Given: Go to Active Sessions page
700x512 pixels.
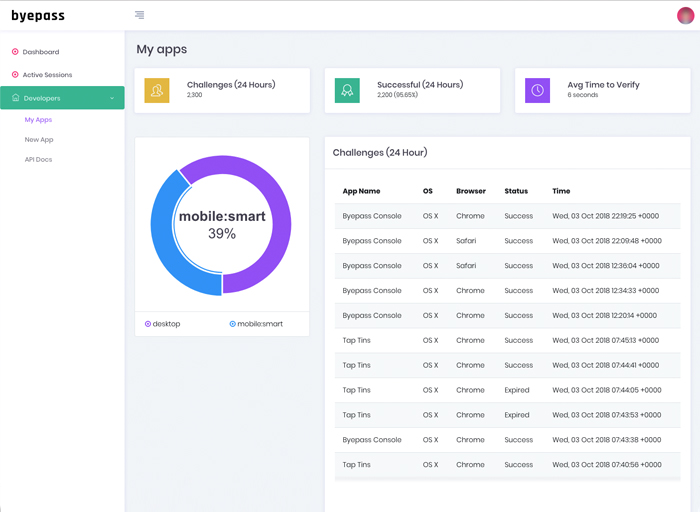Looking at the screenshot, I should tap(47, 75).
